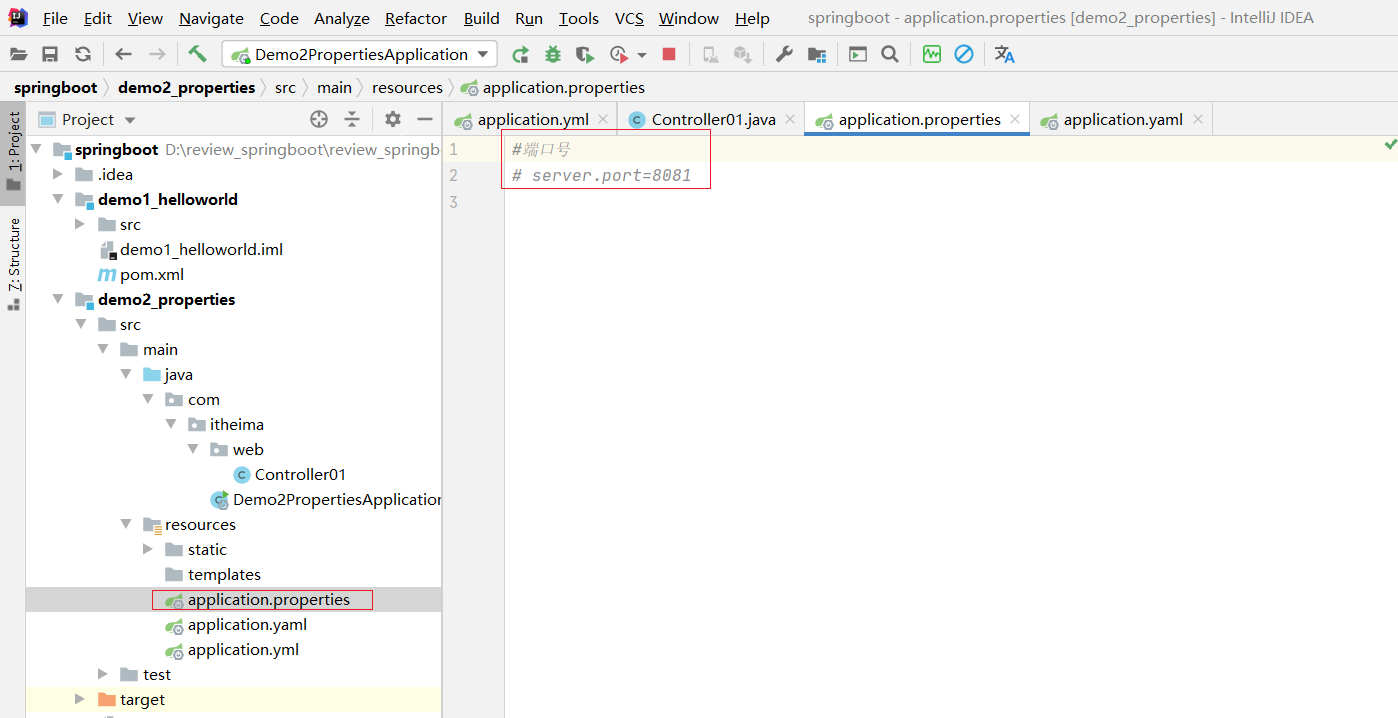Click the Search Everywhere magnifier icon
The height and width of the screenshot is (718, 1398).
pos(889,54)
